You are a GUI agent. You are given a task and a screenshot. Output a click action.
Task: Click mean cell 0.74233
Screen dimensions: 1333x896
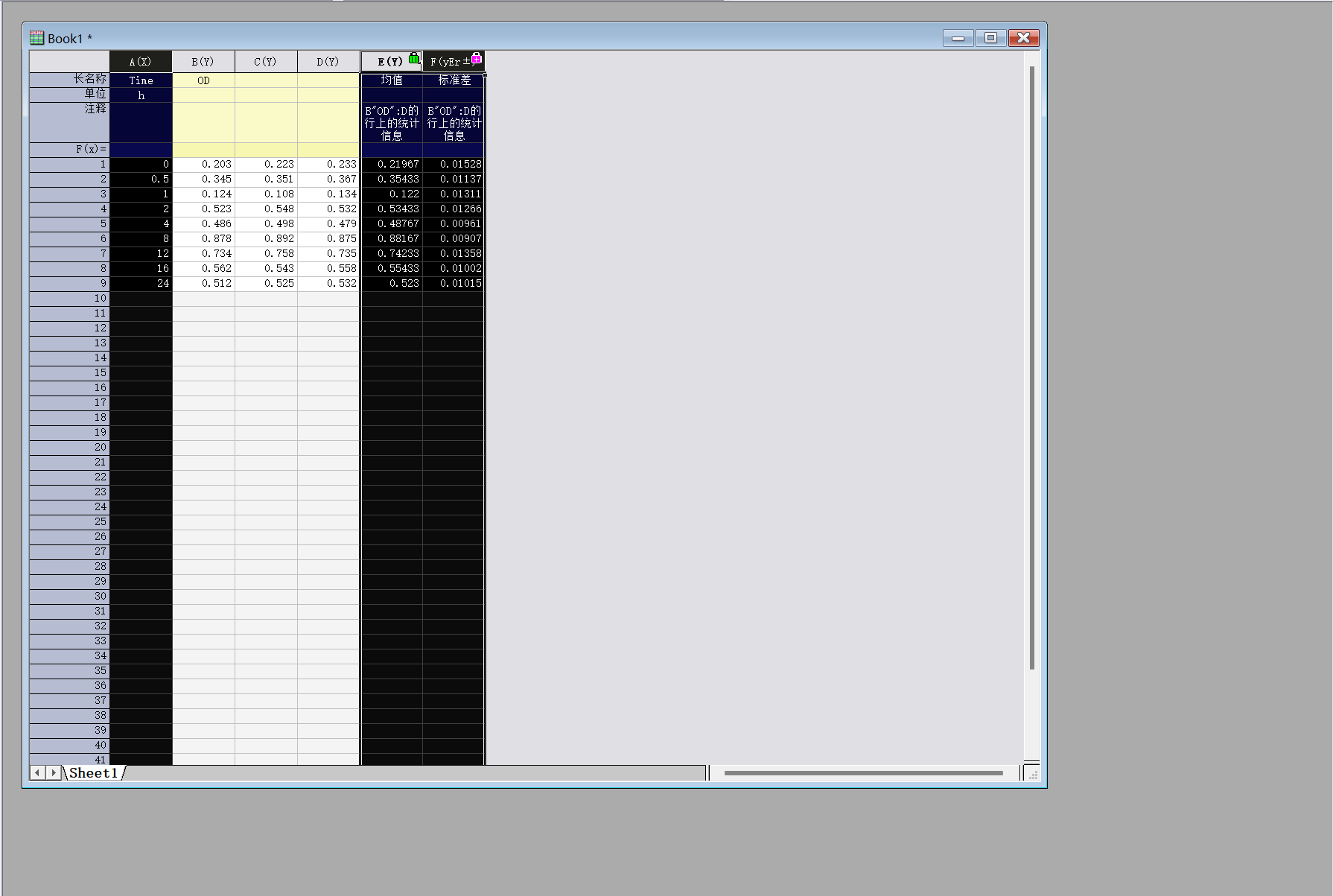point(392,254)
